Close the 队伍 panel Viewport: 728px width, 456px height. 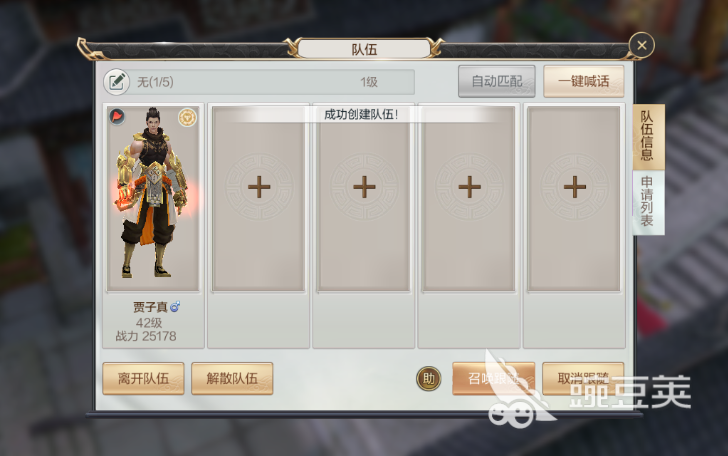pos(642,45)
